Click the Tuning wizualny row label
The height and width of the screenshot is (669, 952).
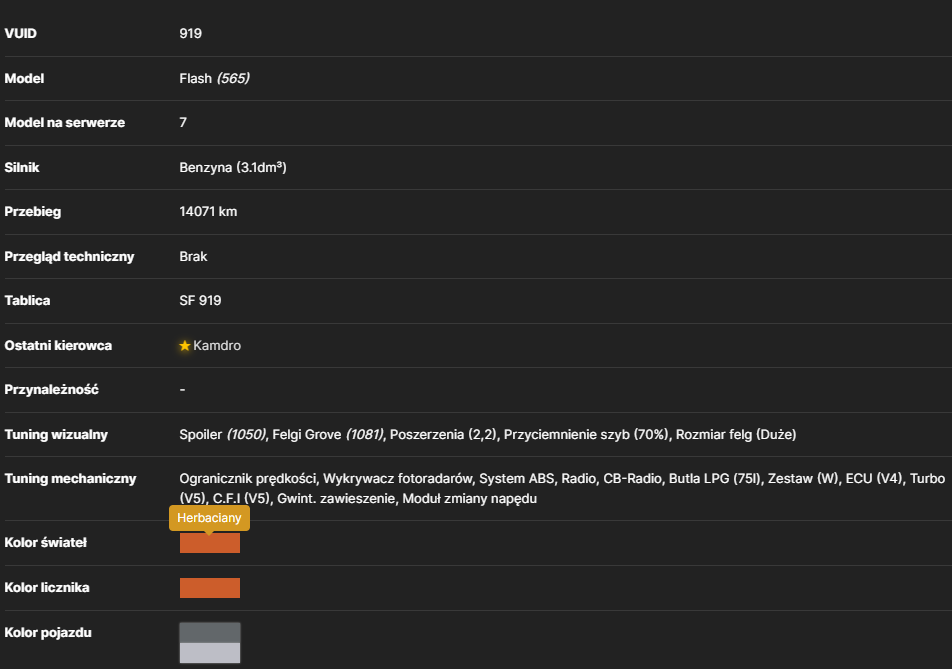[56, 435]
